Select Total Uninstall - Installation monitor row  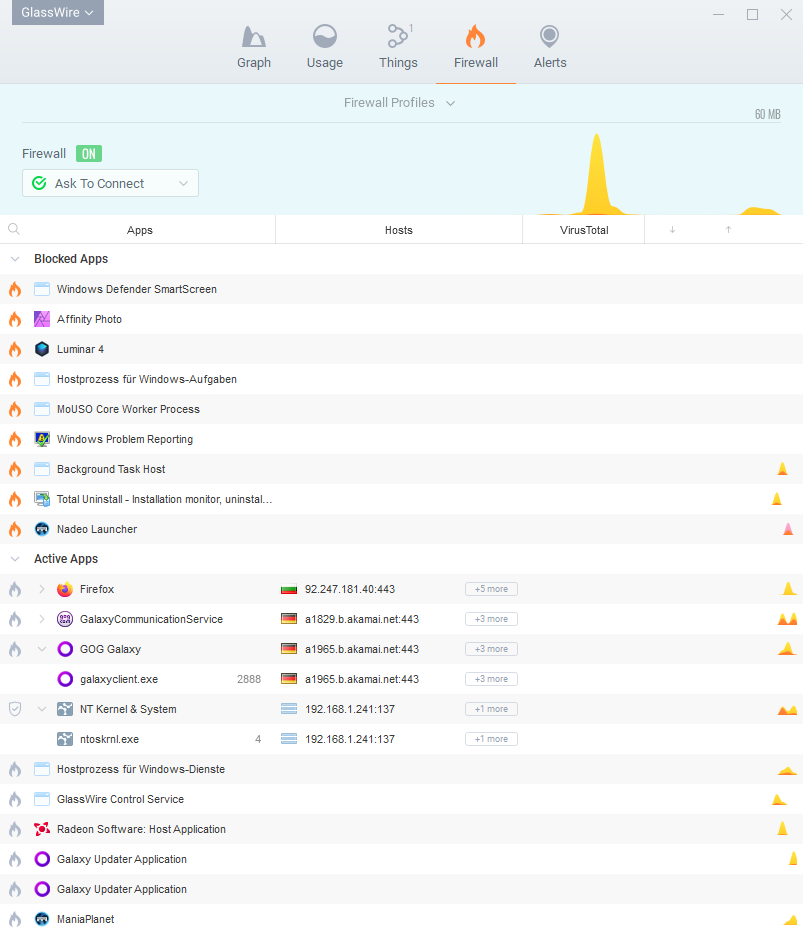tap(402, 499)
